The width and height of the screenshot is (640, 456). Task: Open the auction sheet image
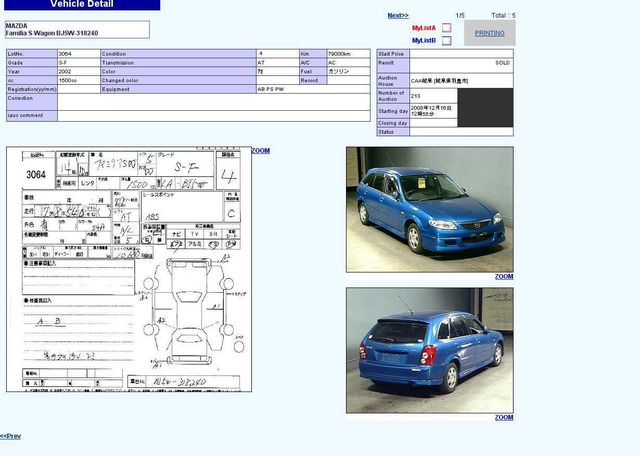click(129, 269)
